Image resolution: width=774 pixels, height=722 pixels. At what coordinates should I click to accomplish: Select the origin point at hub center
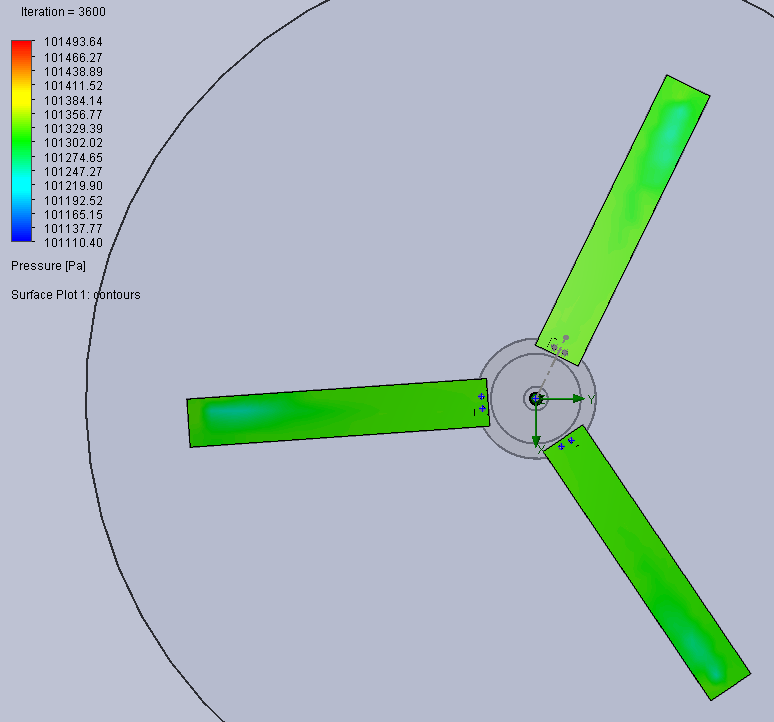[536, 398]
